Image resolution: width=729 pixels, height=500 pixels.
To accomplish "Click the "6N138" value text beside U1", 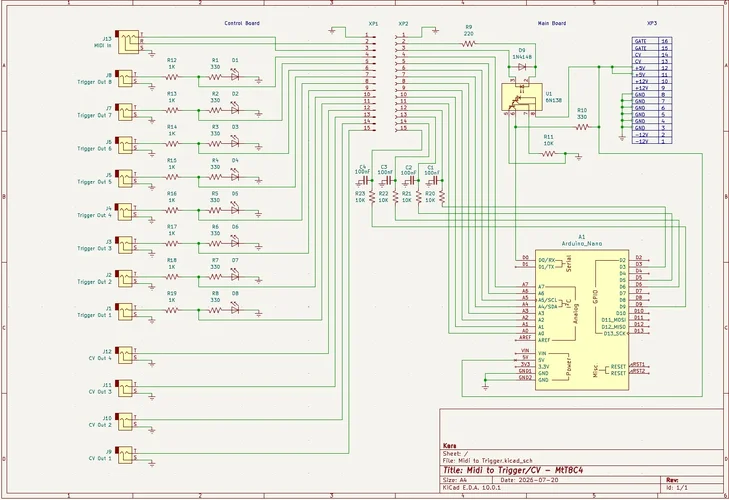I will [553, 100].
